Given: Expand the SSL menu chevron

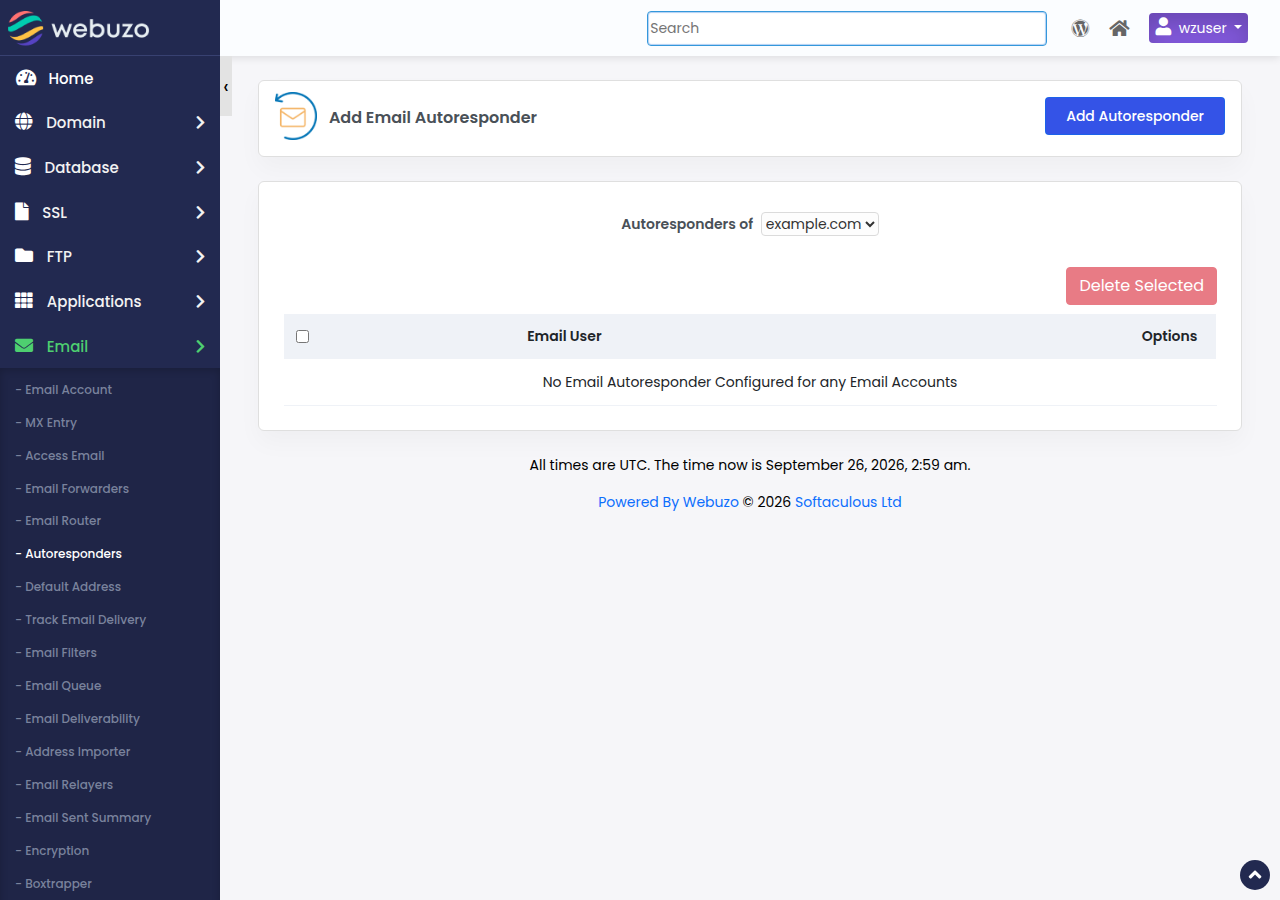Looking at the screenshot, I should (x=200, y=212).
